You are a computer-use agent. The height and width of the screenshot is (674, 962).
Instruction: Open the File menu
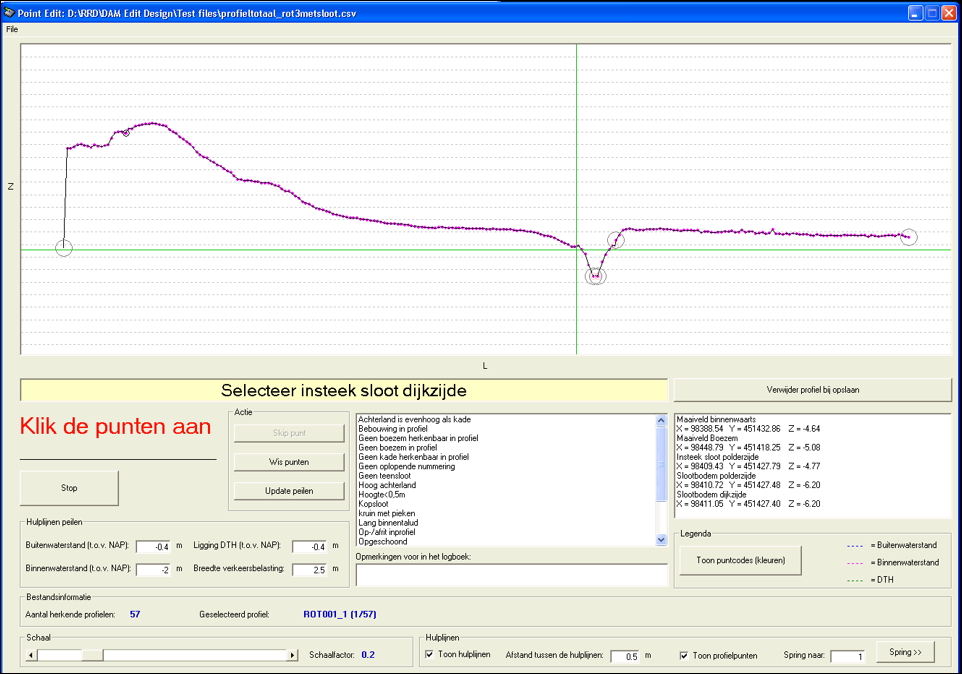click(x=12, y=29)
